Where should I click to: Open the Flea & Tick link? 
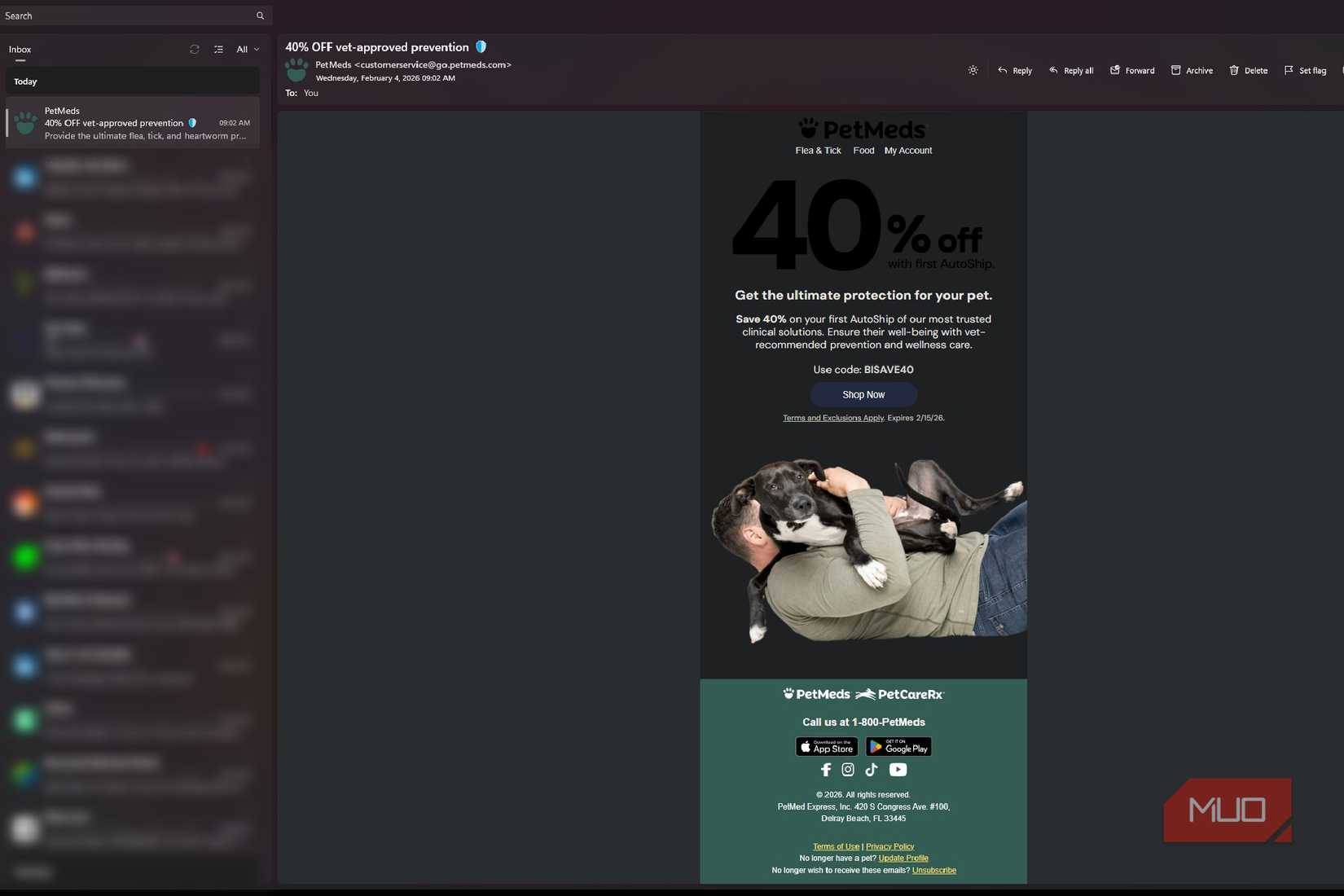pyautogui.click(x=818, y=151)
